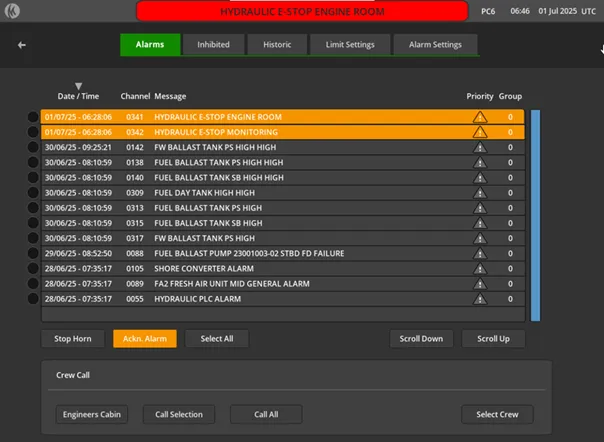Click warning triangle on HYDRAULIC PLC ALARM row

[x=480, y=299]
